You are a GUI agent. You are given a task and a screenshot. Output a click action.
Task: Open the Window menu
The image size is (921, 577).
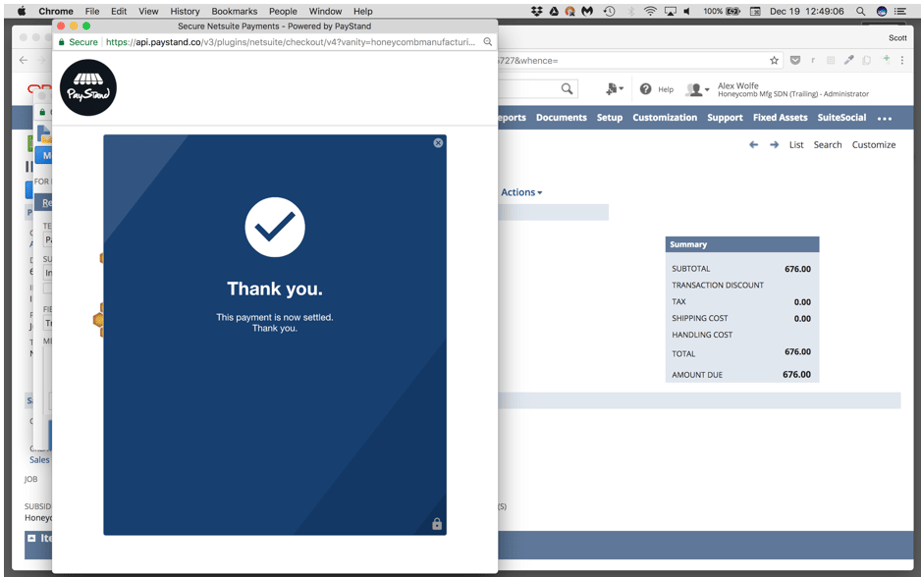tap(325, 11)
